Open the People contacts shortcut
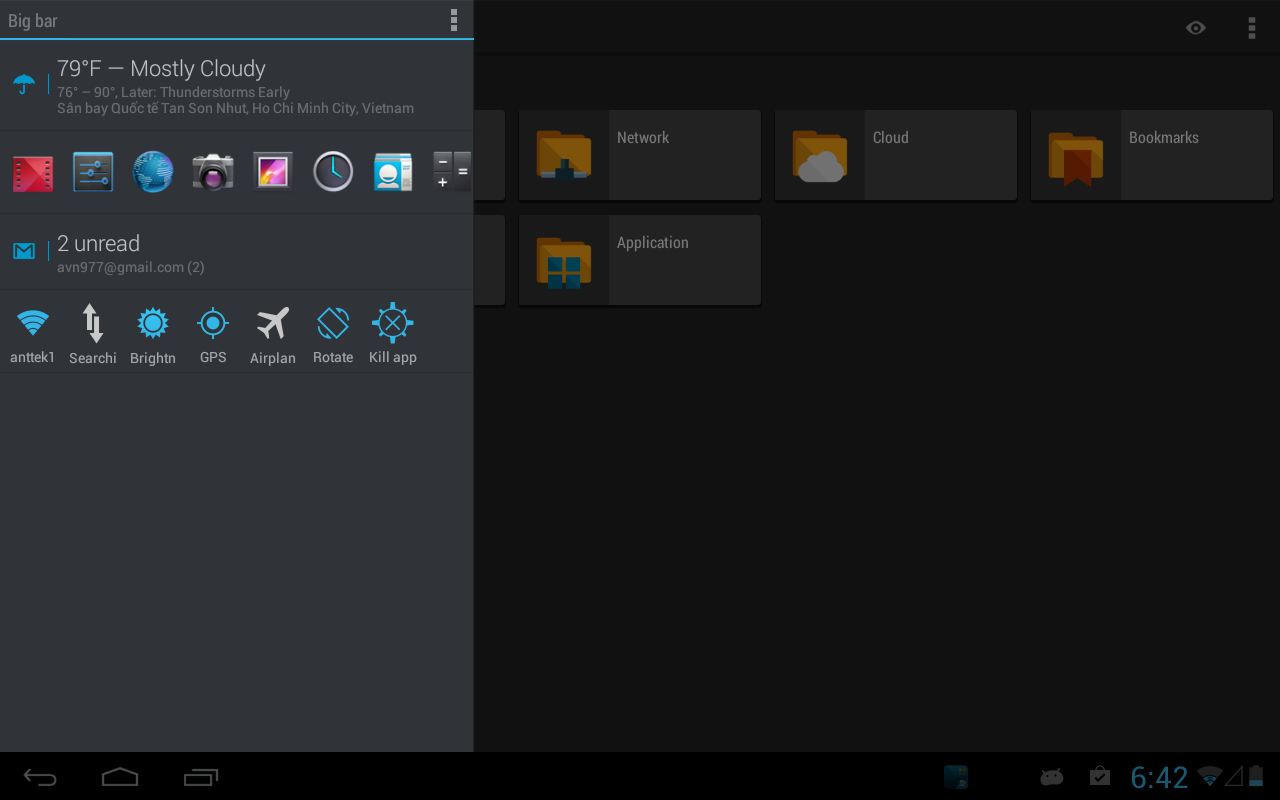Screen dimensions: 1280x800 pos(392,171)
